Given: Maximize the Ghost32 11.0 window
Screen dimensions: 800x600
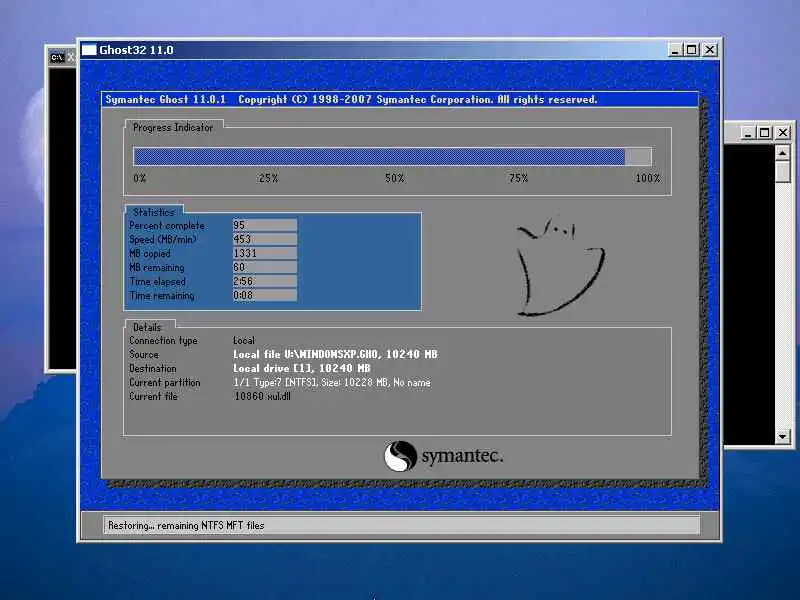Looking at the screenshot, I should 692,50.
